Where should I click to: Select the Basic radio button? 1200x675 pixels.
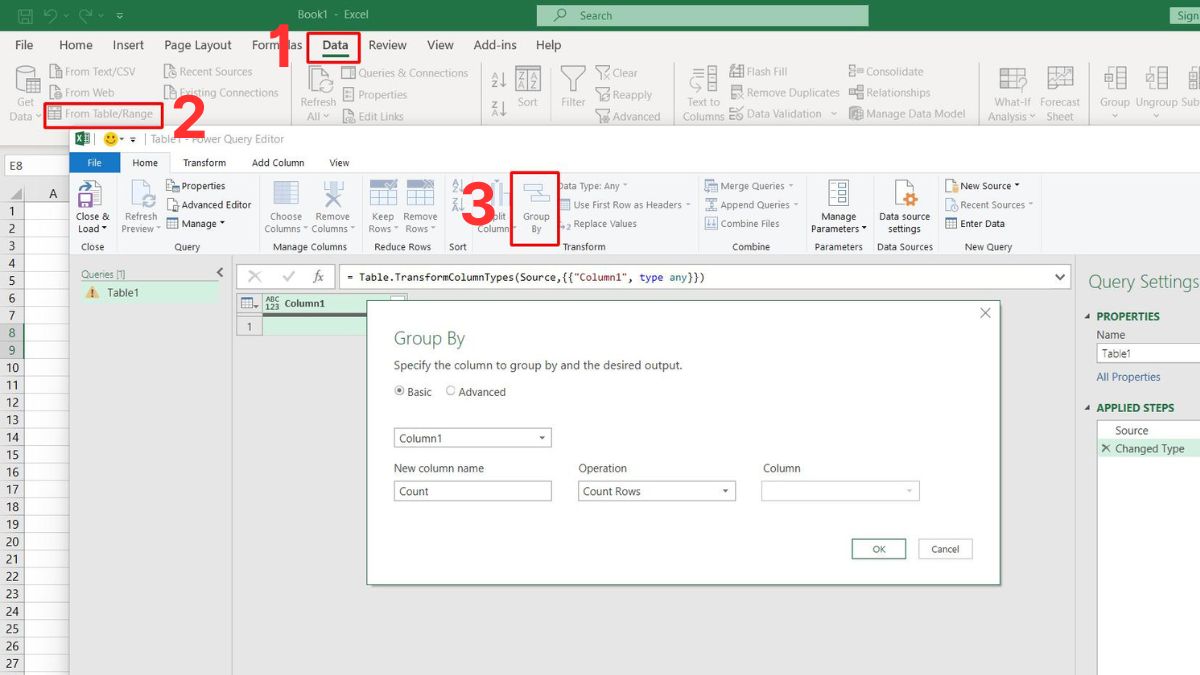pos(400,392)
